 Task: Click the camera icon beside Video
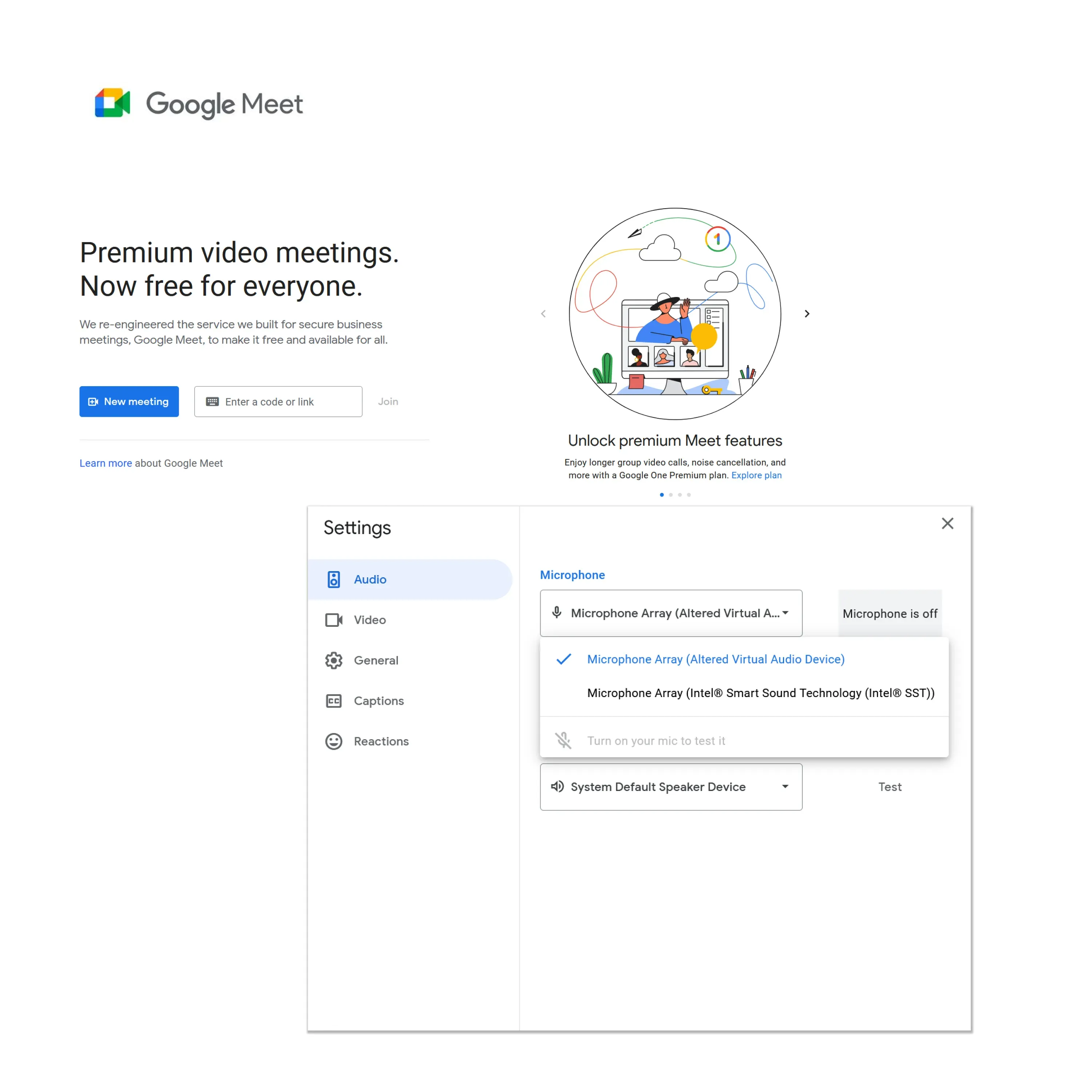coord(333,620)
